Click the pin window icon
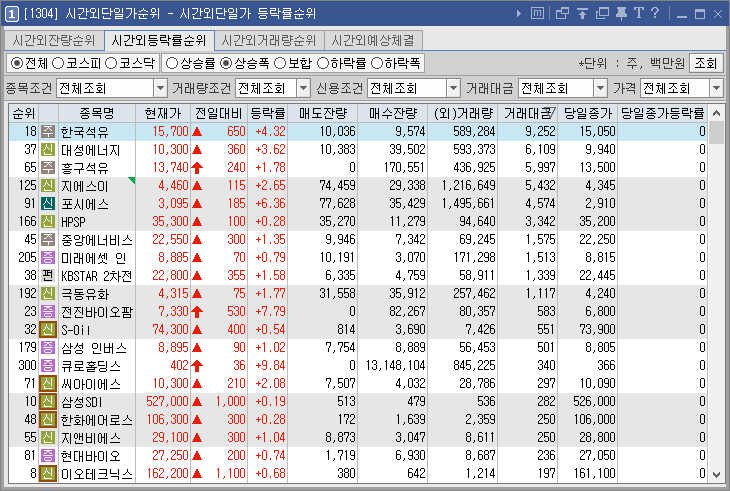 (621, 13)
